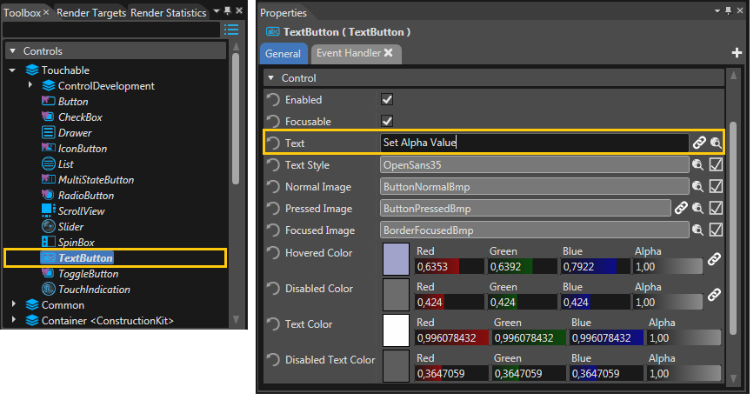The image size is (751, 396).
Task: Open the Hovered Color swatch
Action: coord(396,259)
